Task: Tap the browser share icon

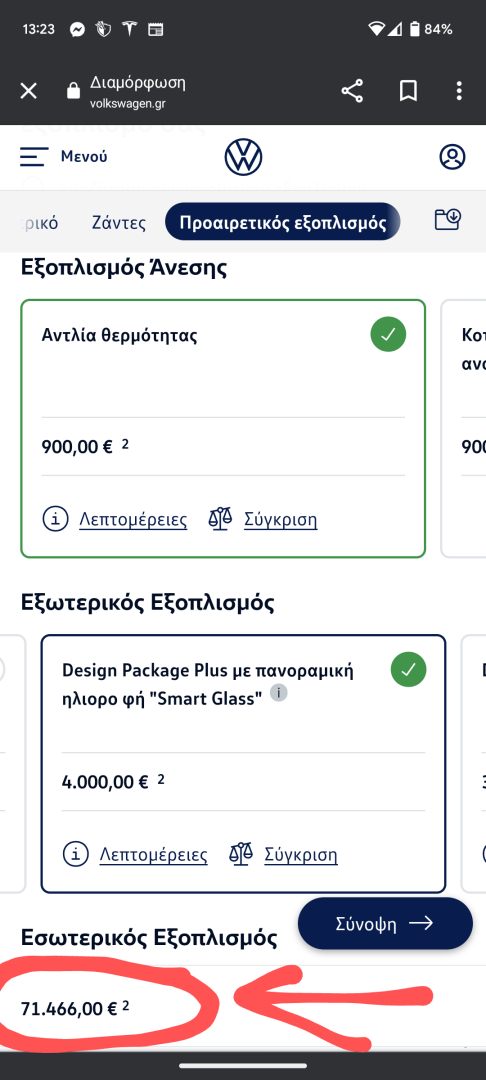Action: 352,91
